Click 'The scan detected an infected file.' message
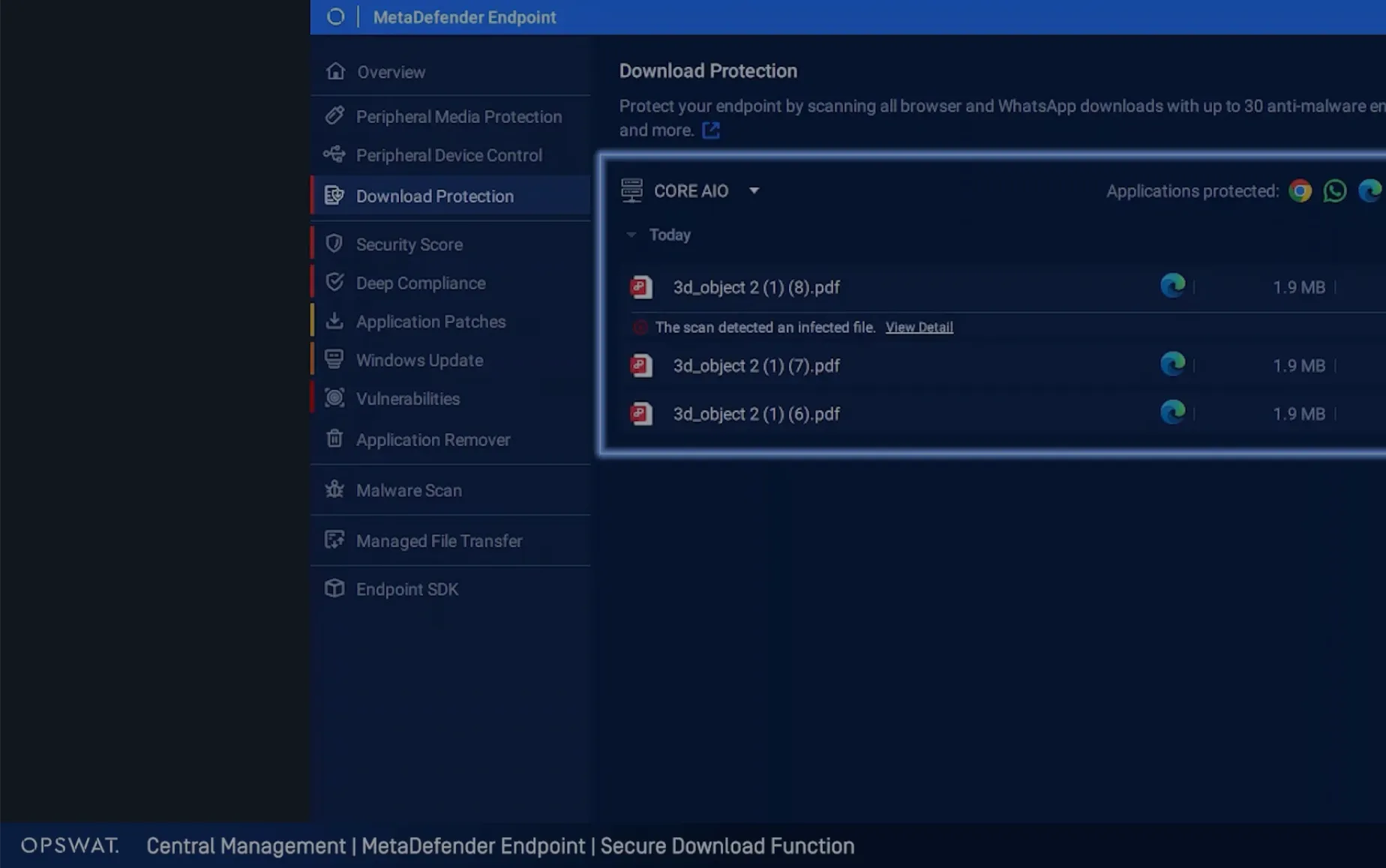1386x868 pixels. [x=765, y=328]
